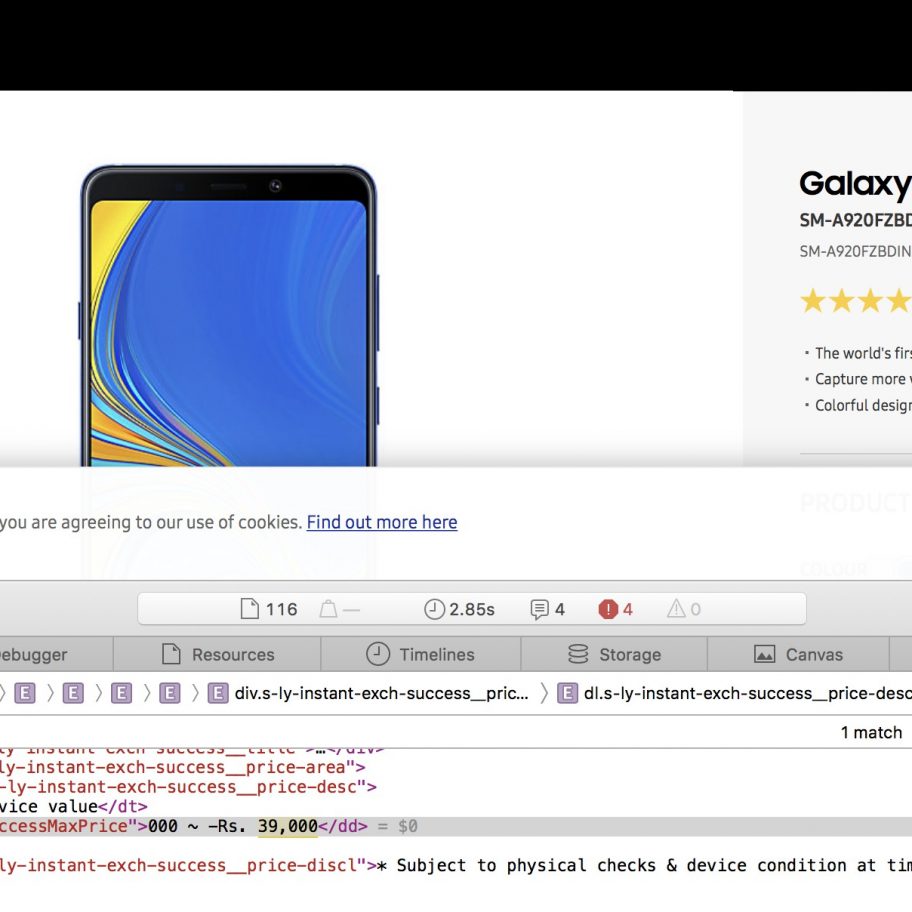The height and width of the screenshot is (912, 912).
Task: Click the Storage tab database icon
Action: pyautogui.click(x=578, y=655)
